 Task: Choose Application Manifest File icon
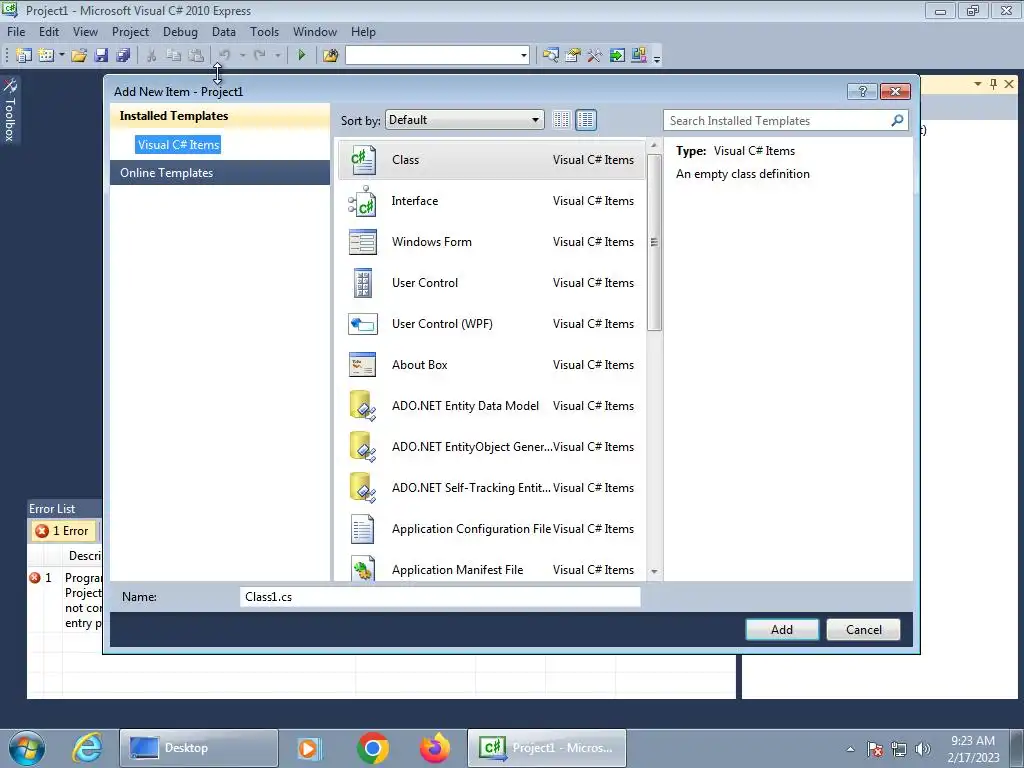362,568
